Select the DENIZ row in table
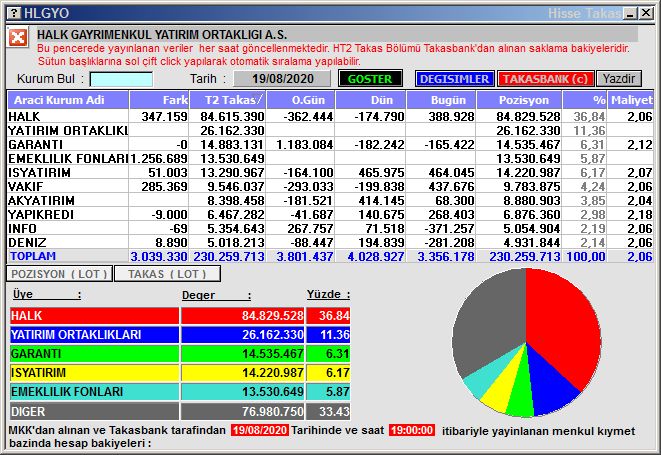This screenshot has width=661, height=455. [330, 242]
